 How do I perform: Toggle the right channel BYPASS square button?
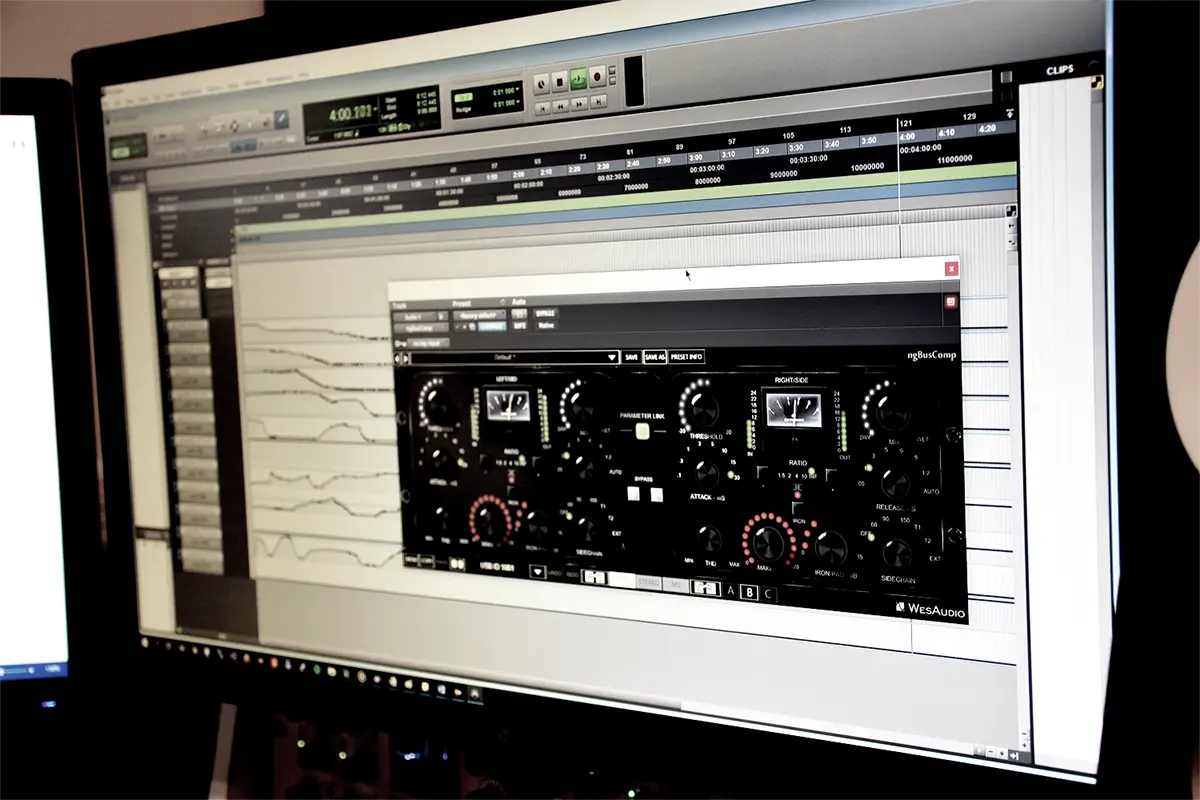point(656,494)
